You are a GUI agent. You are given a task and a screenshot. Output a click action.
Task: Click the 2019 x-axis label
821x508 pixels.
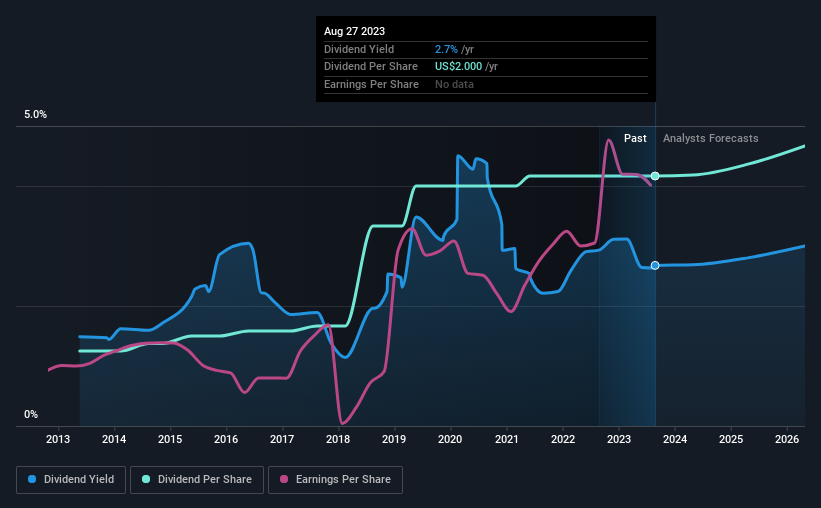tap(394, 439)
